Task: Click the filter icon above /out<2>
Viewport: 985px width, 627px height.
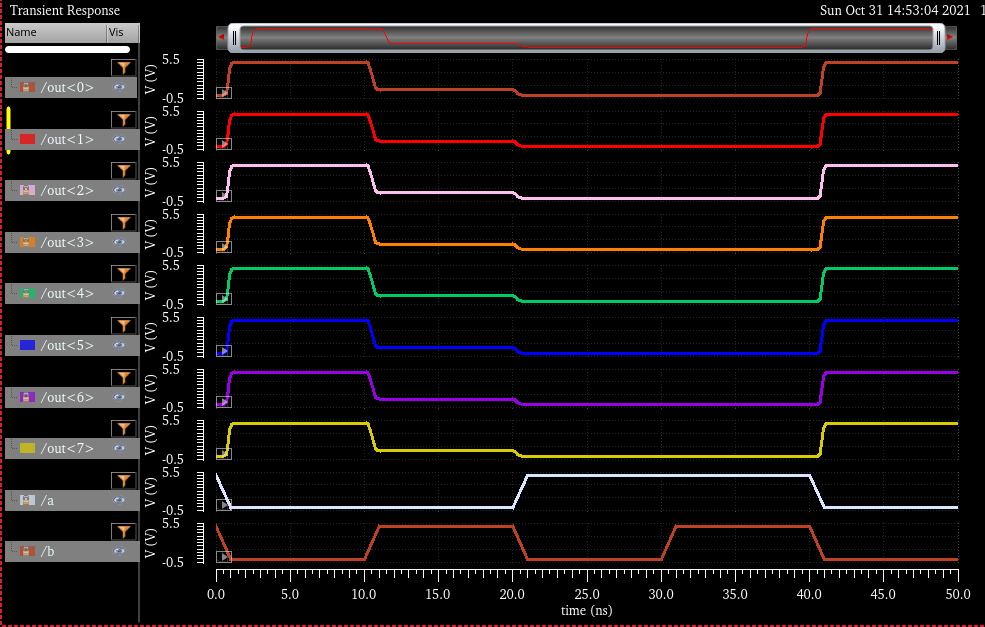Action: [x=124, y=170]
